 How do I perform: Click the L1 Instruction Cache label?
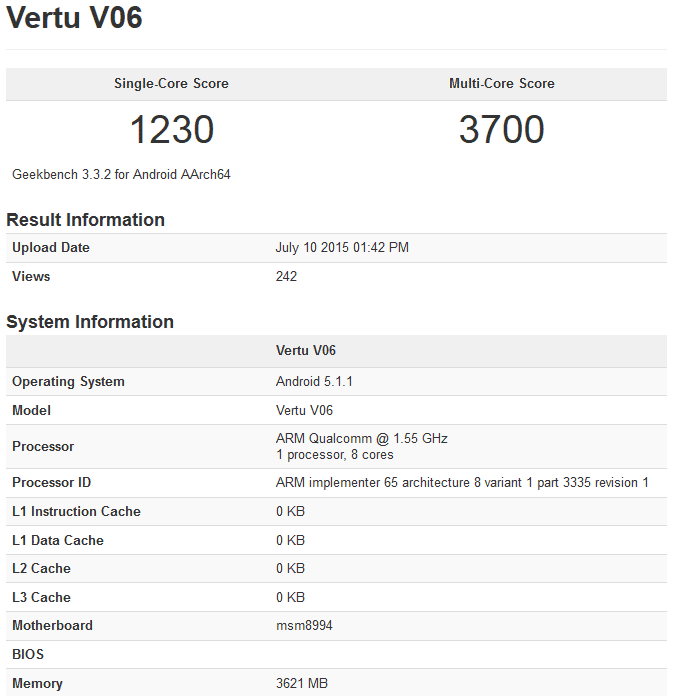coord(76,512)
